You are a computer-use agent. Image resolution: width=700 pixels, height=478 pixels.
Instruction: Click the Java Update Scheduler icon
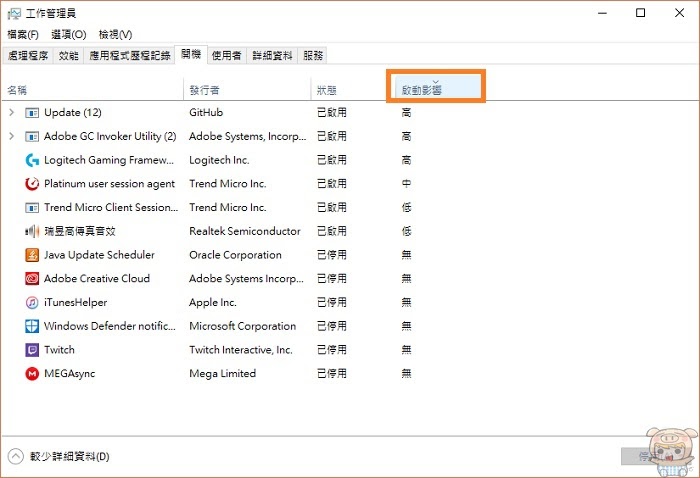click(x=32, y=255)
